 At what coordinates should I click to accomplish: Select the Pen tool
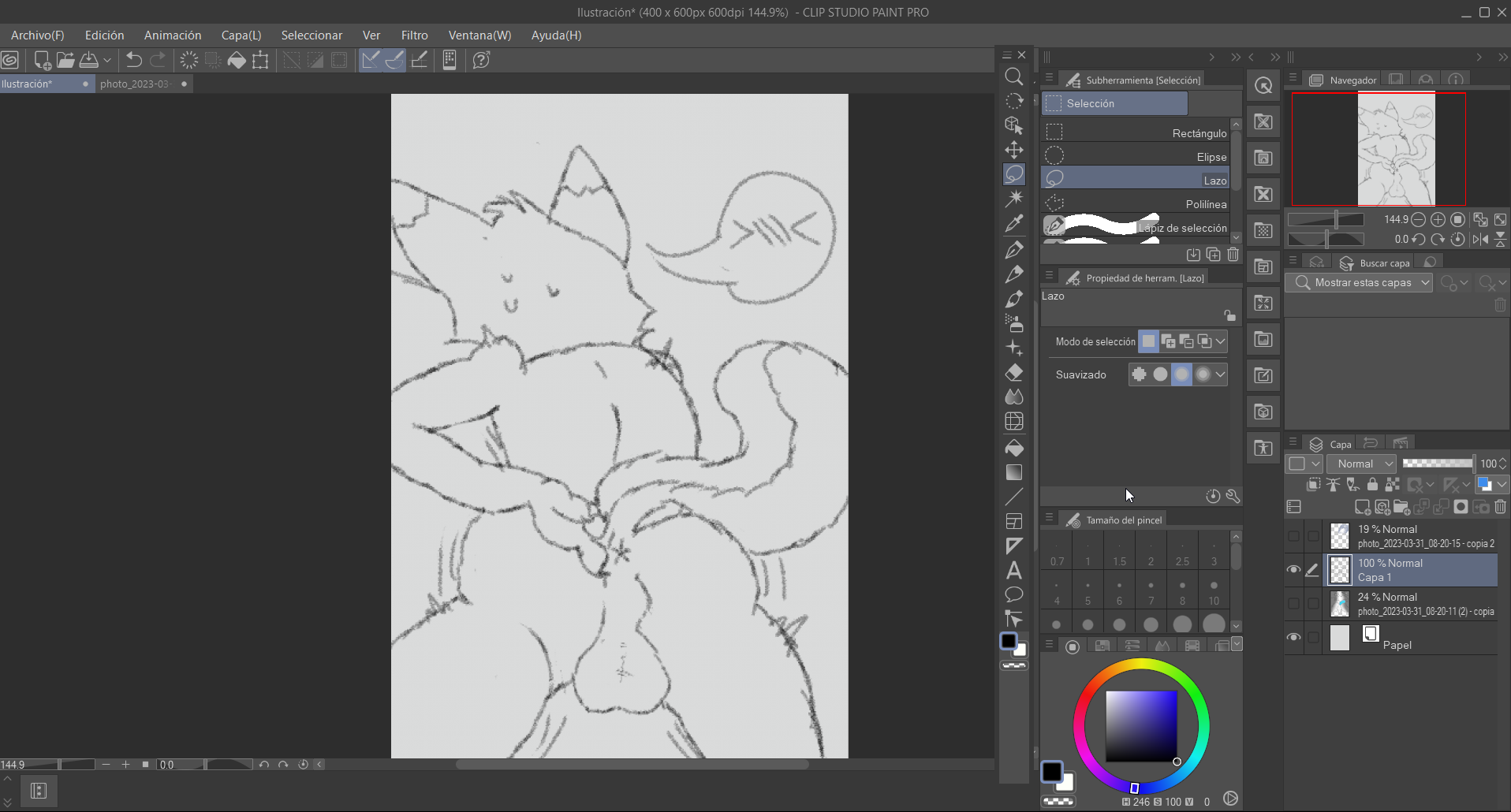[x=1014, y=251]
